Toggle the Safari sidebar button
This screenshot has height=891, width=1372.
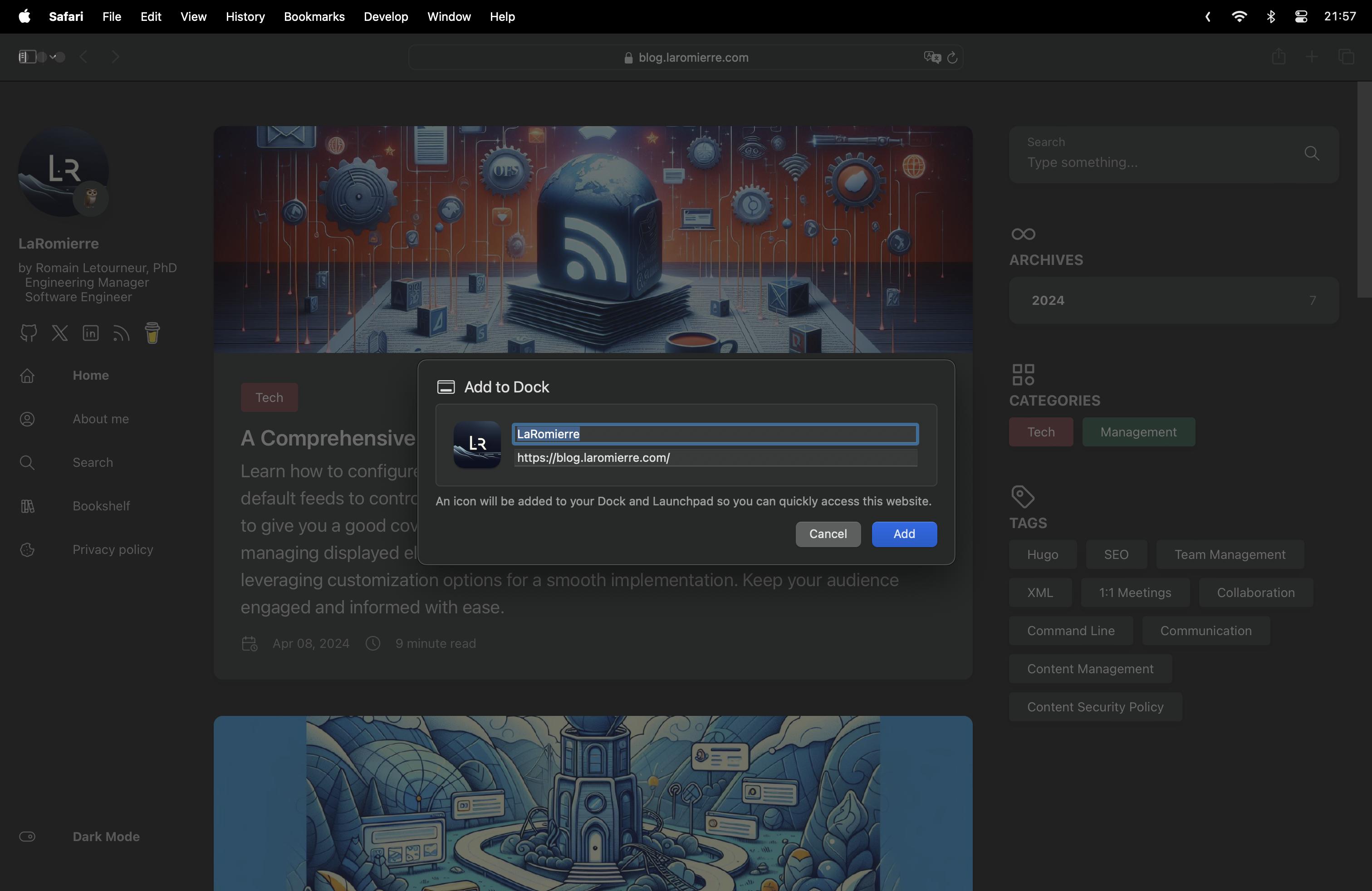(x=27, y=56)
